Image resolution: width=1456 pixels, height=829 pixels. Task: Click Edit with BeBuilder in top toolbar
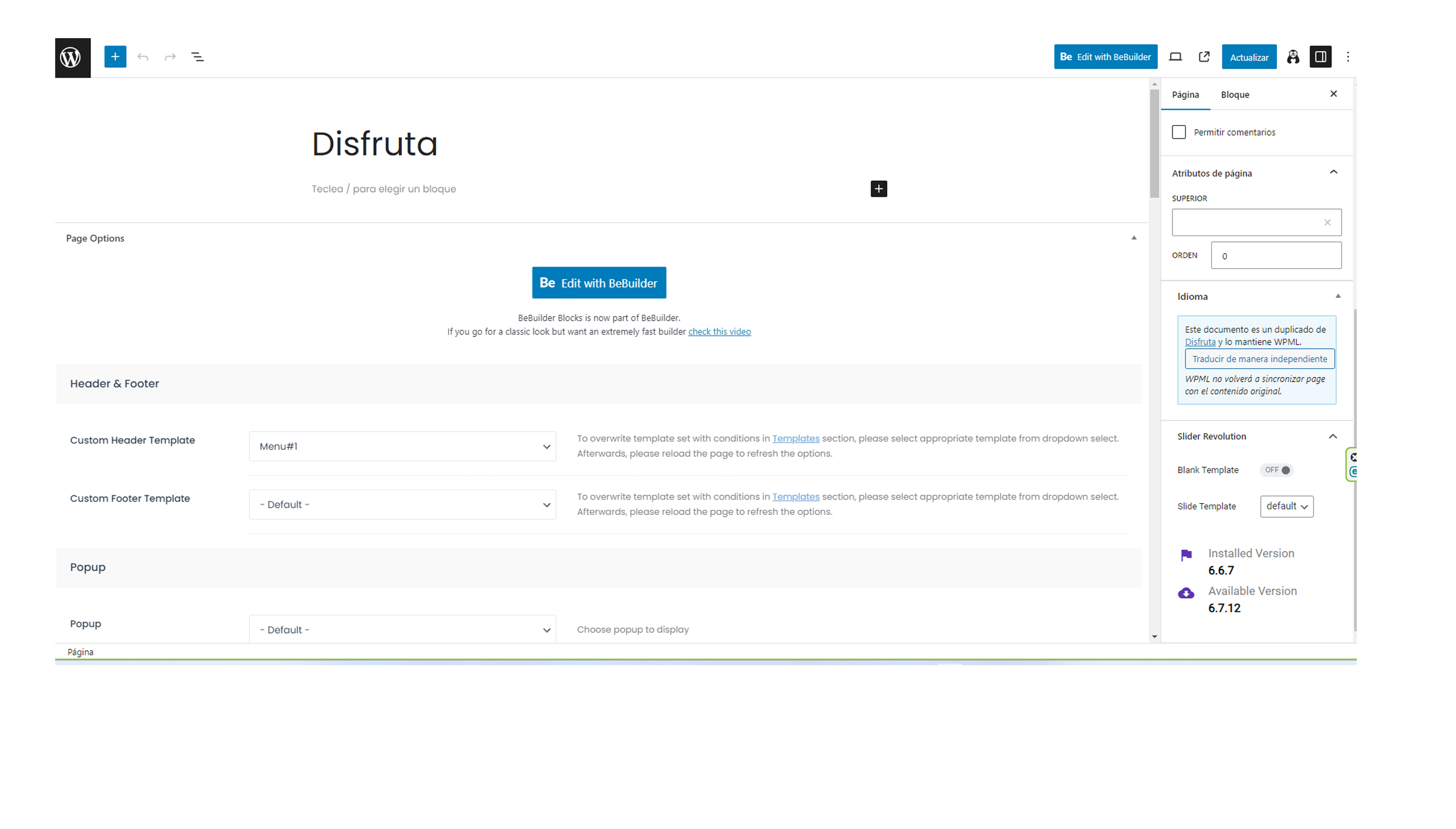1106,57
